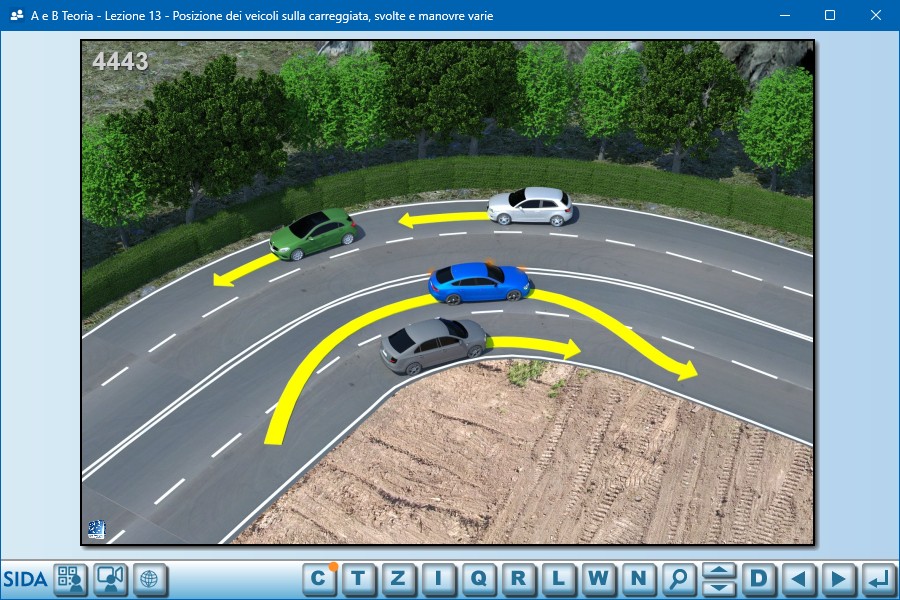The height and width of the screenshot is (600, 900).
Task: Click the Q toolbar button
Action: point(478,578)
